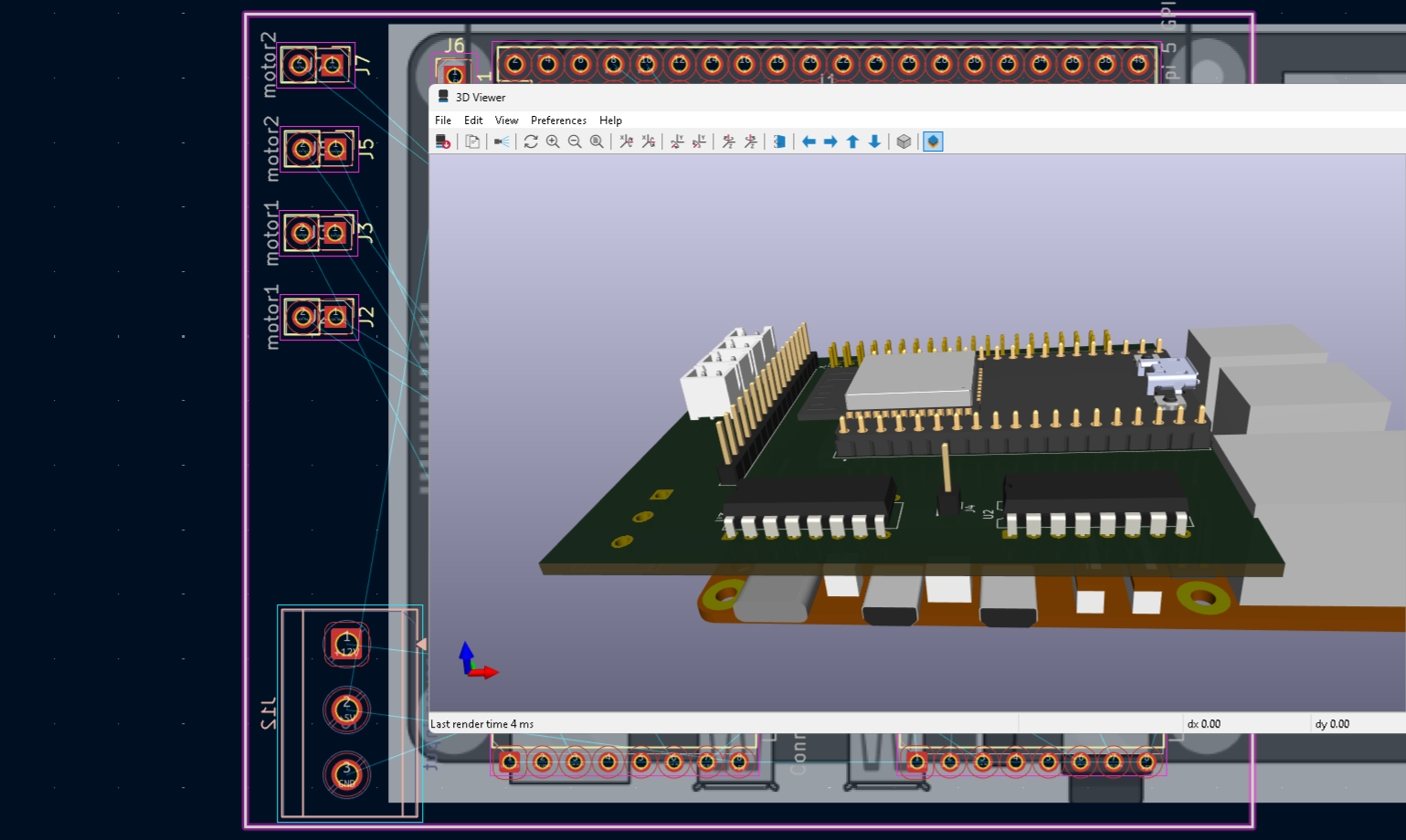Viewport: 1406px width, 840px height.
Task: Enable orthographic projection with the cube icon
Action: click(x=904, y=142)
